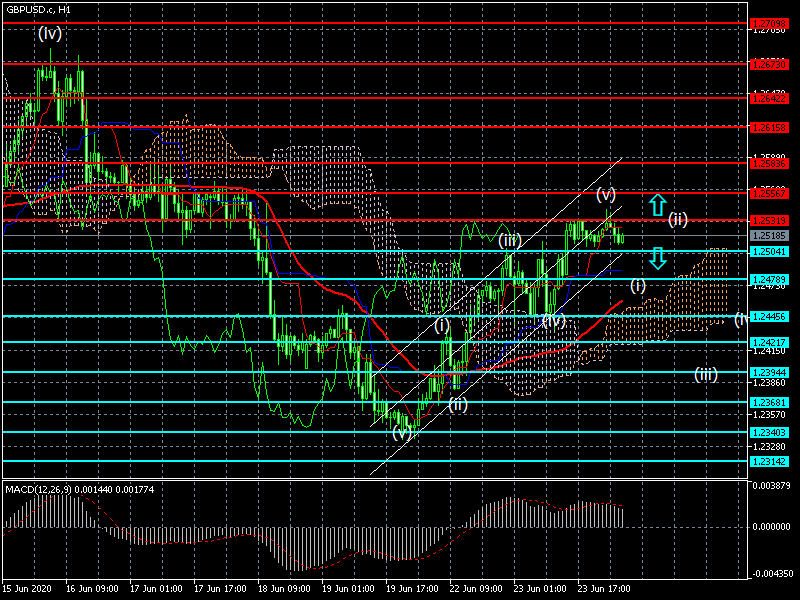800x600 pixels.
Task: Click the 1.23860 price scale value
Action: (x=769, y=383)
